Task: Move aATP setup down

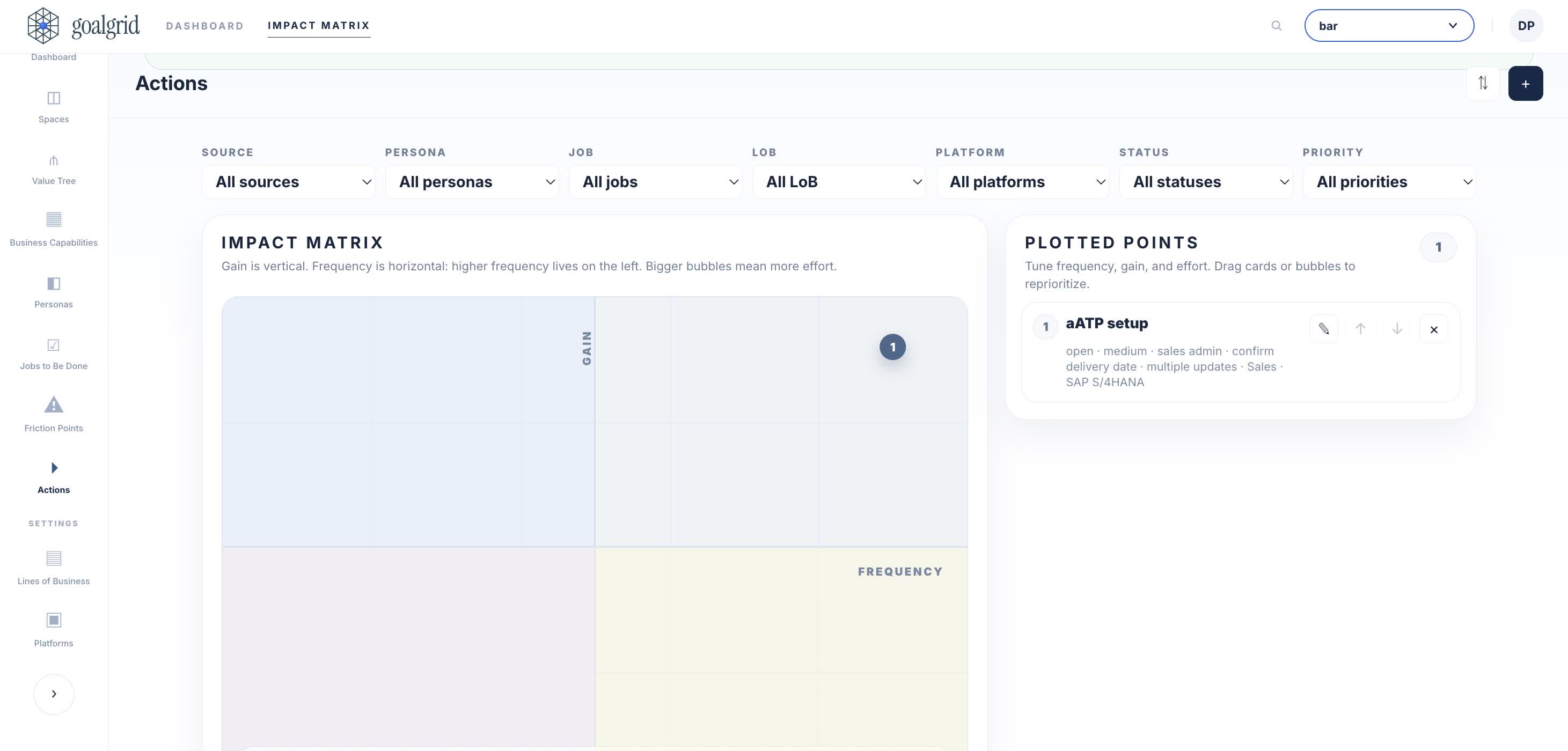Action: [x=1397, y=329]
